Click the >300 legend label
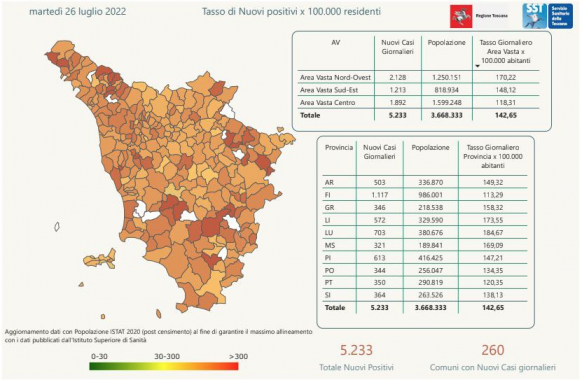582x380 pixels. [x=238, y=357]
